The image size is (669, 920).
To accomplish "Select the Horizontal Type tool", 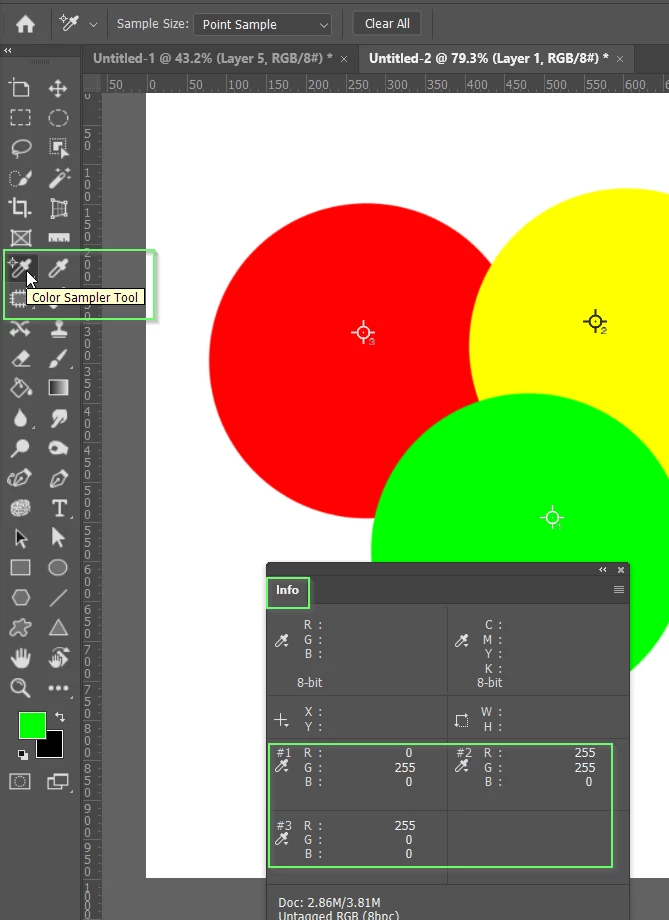I will pos(58,508).
